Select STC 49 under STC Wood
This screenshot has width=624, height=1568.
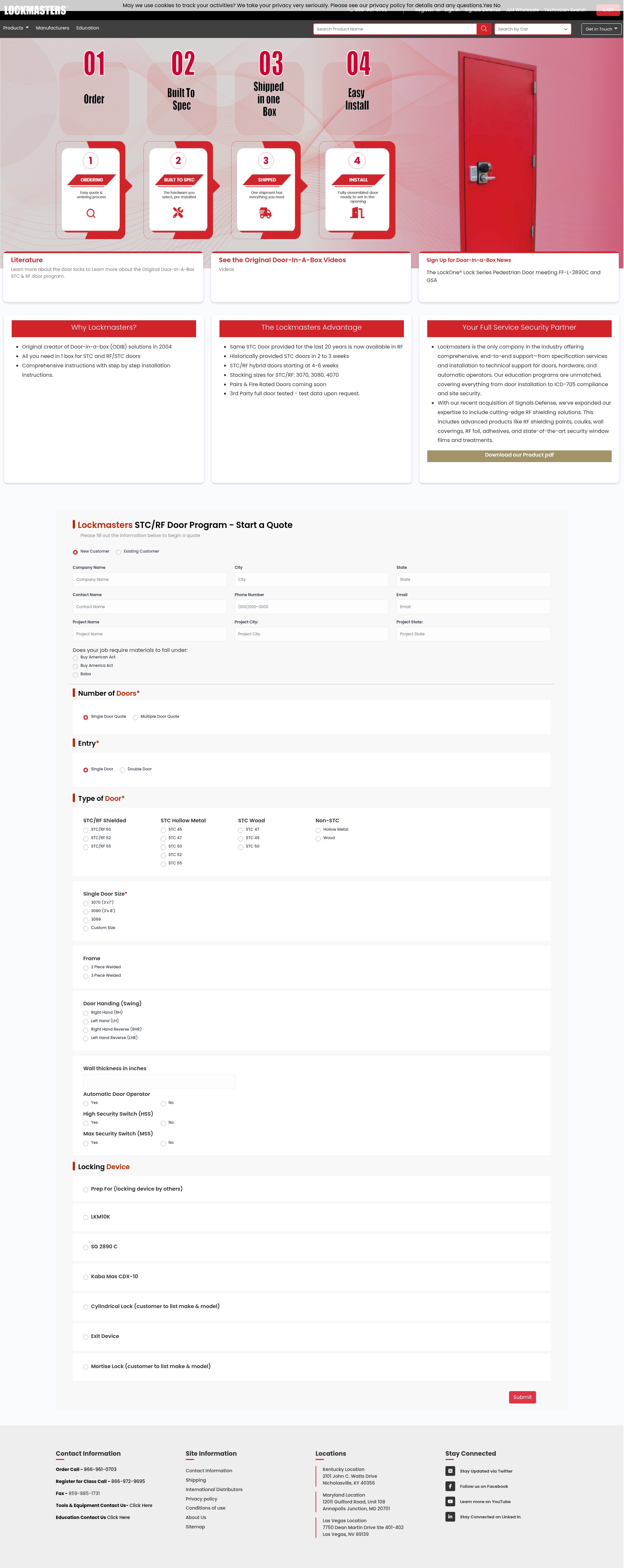pos(241,839)
